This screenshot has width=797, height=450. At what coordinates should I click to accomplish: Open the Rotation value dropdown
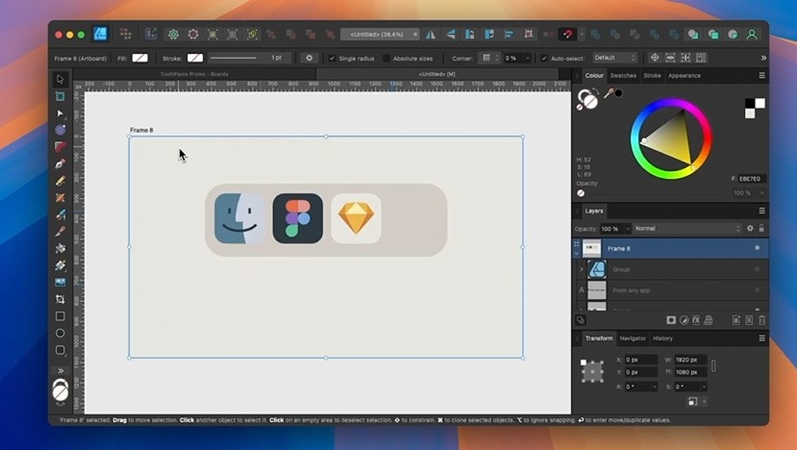click(x=654, y=387)
